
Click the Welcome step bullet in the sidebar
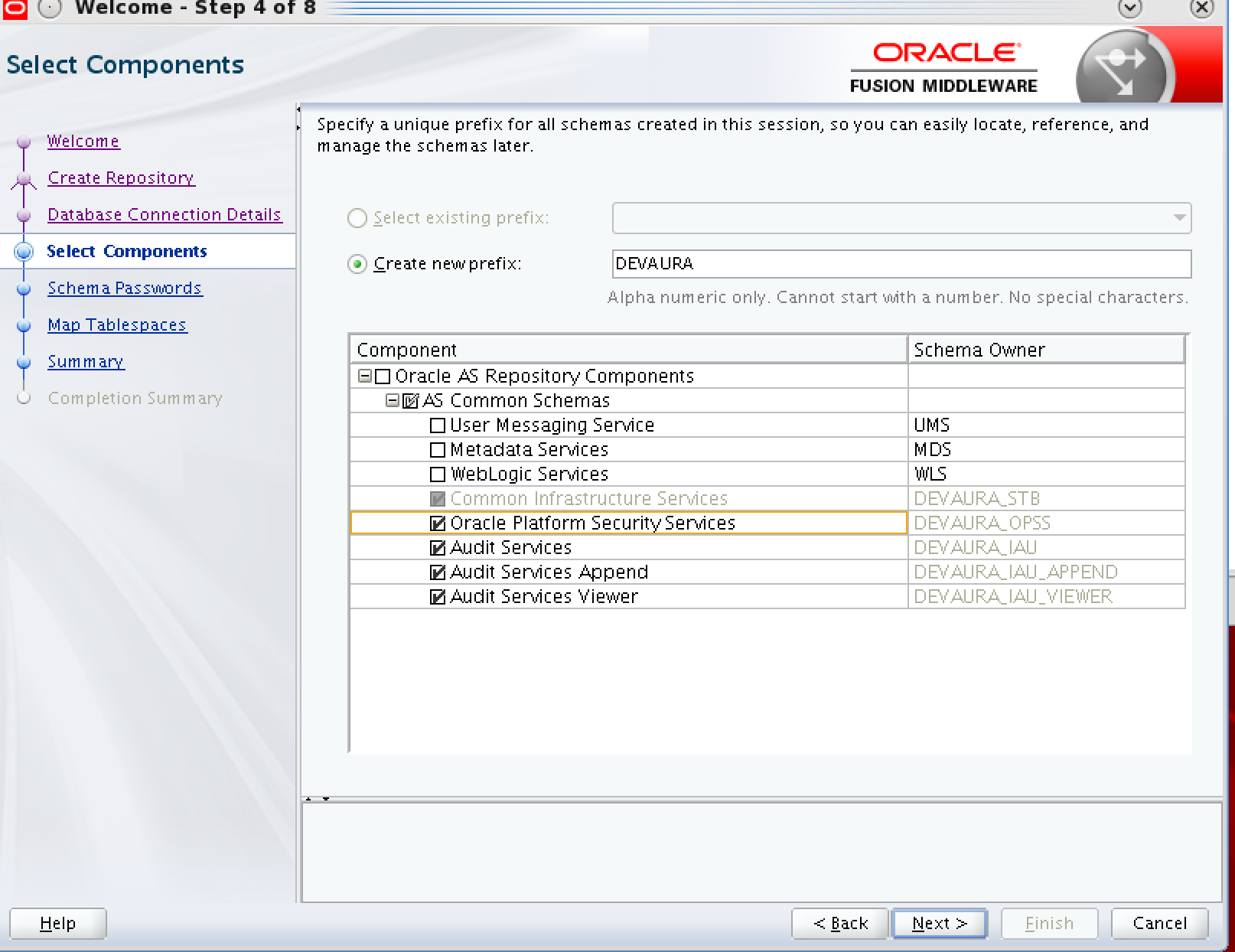click(24, 142)
